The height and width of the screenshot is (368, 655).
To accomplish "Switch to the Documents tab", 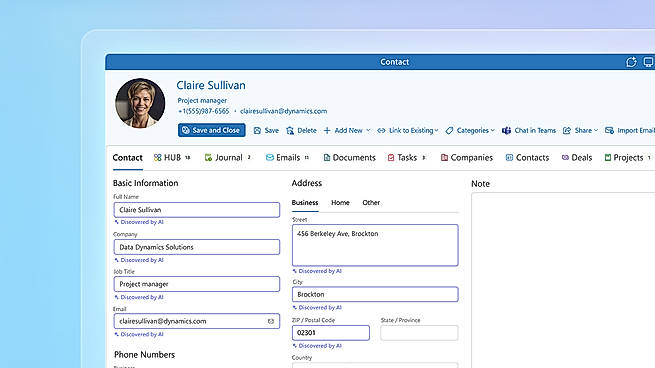I will click(x=349, y=157).
